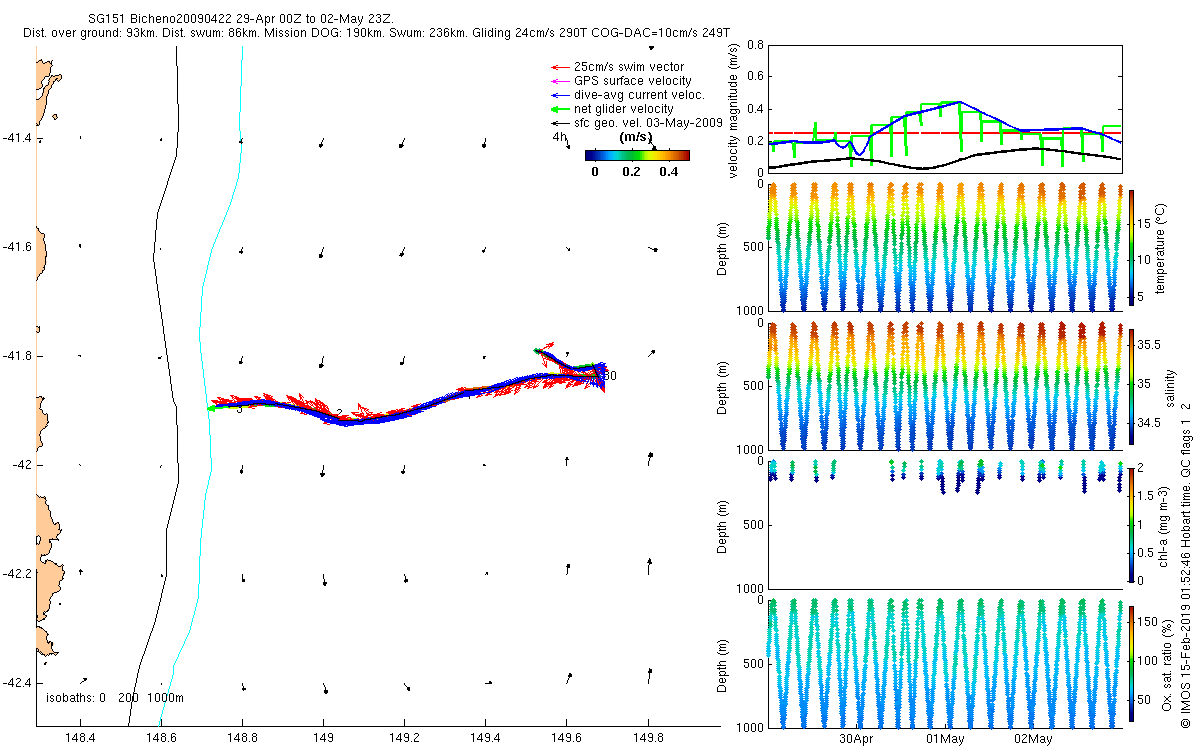Click the "34.5" tick on the salinity colorbar
This screenshot has width=1200, height=750.
[1150, 424]
